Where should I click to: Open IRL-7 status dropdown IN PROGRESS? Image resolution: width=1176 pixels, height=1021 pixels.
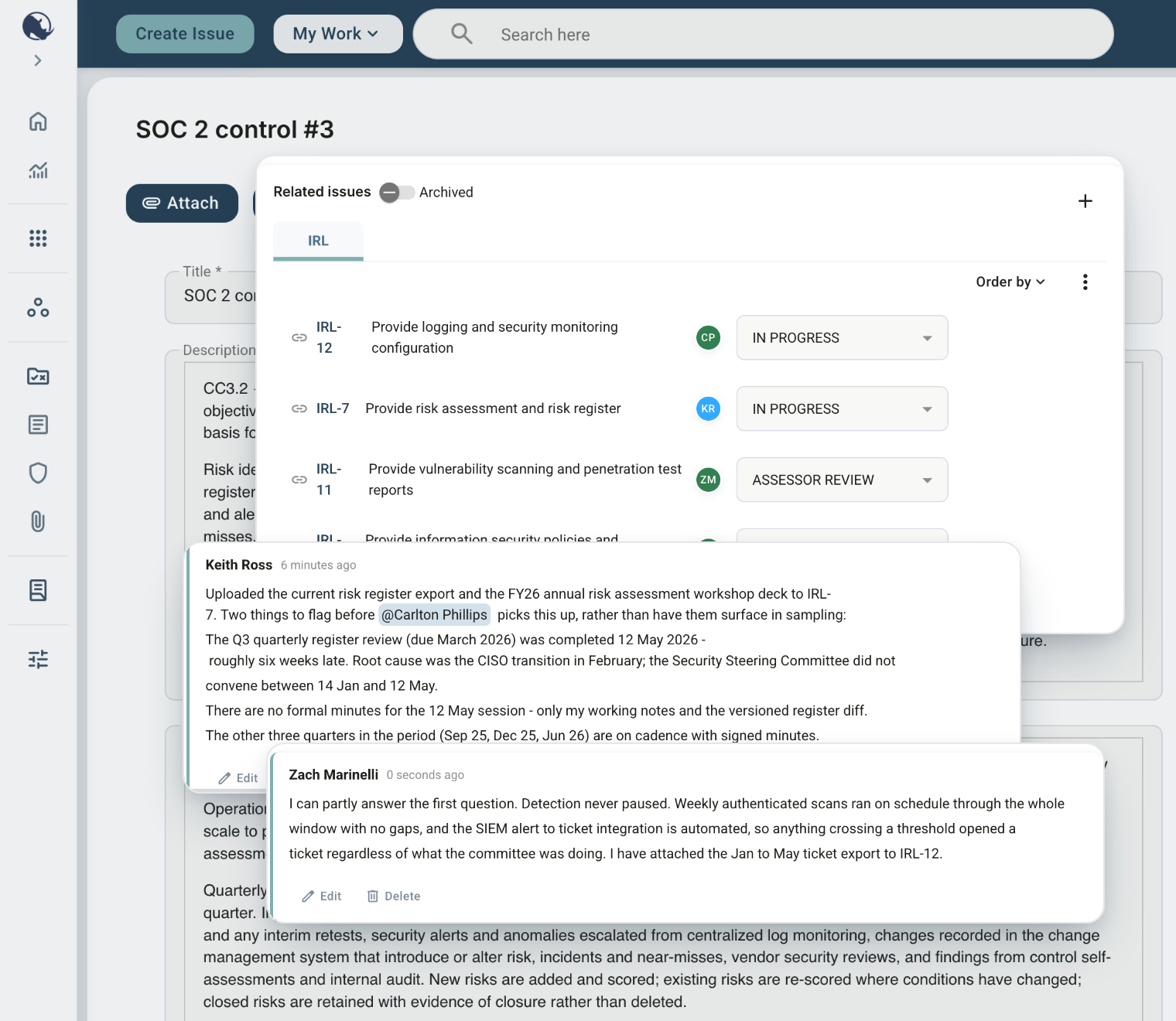click(842, 409)
